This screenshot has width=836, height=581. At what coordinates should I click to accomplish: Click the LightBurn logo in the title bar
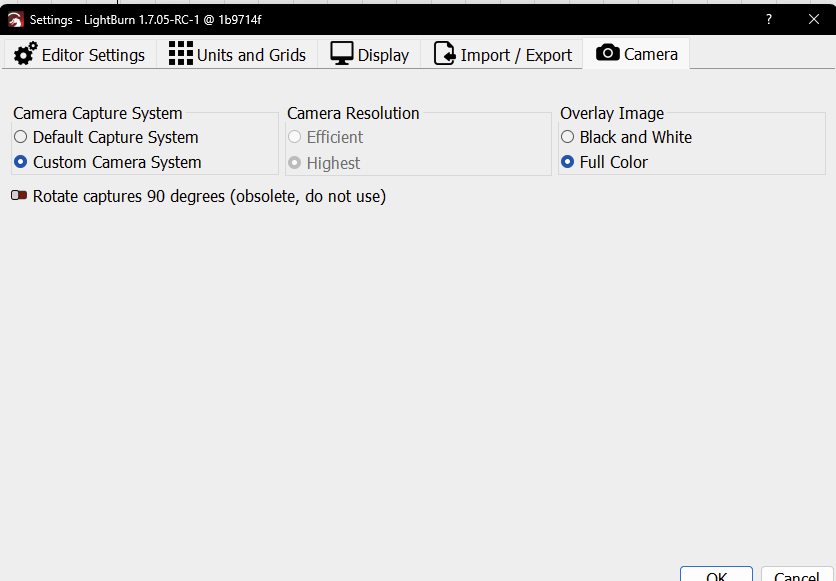click(x=15, y=19)
